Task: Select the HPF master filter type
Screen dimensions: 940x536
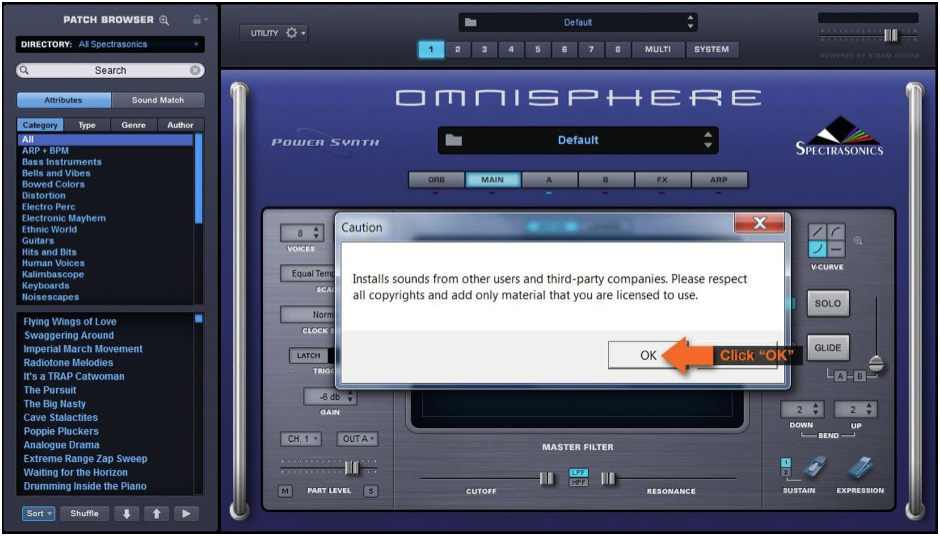Action: [579, 481]
